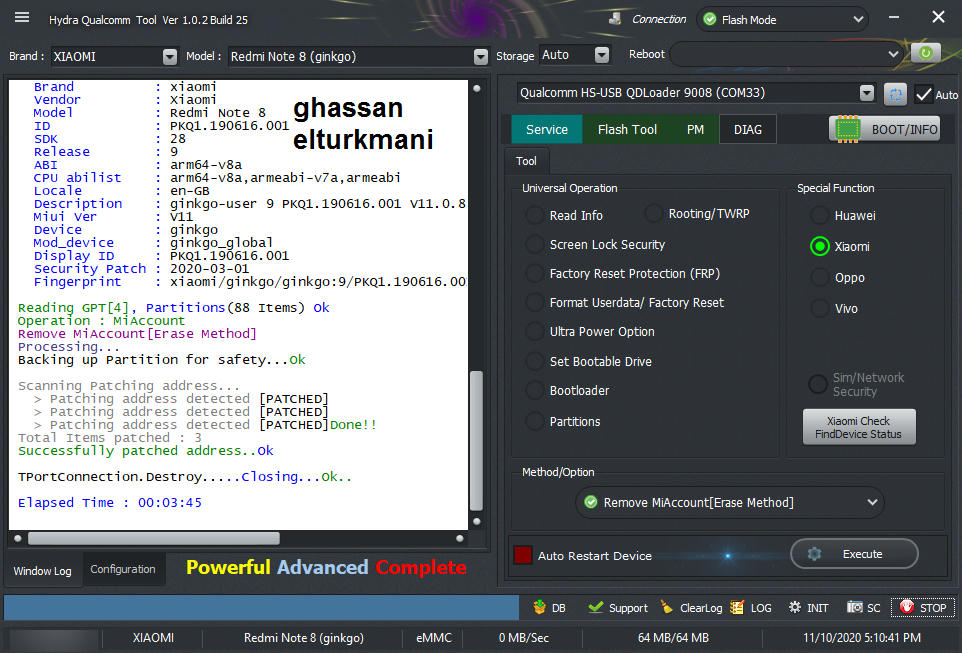Screen dimensions: 962x653
Task: Open the Tool sub-tab
Action: pyautogui.click(x=526, y=161)
